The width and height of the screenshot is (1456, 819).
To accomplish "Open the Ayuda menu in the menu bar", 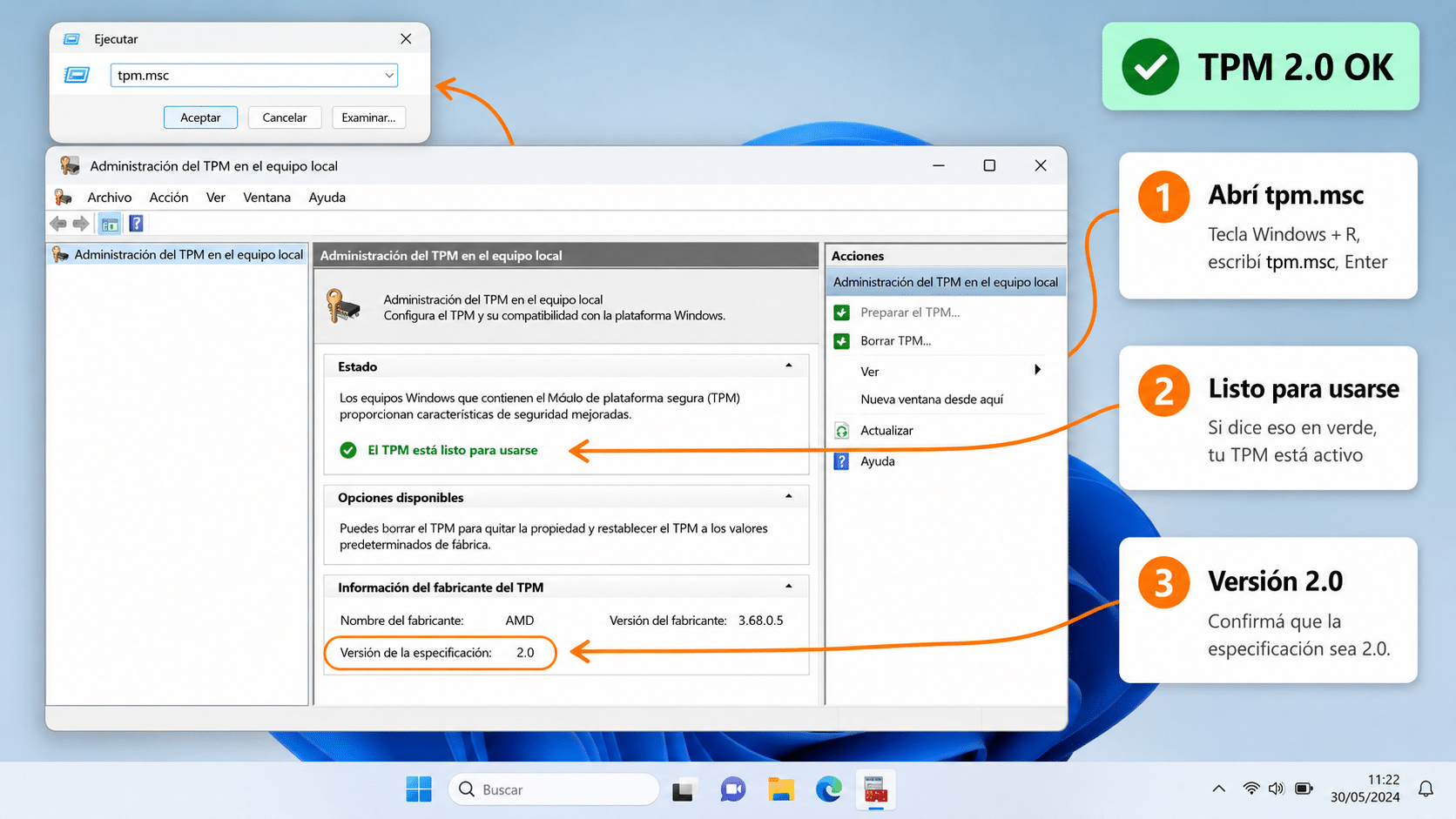I will click(327, 198).
